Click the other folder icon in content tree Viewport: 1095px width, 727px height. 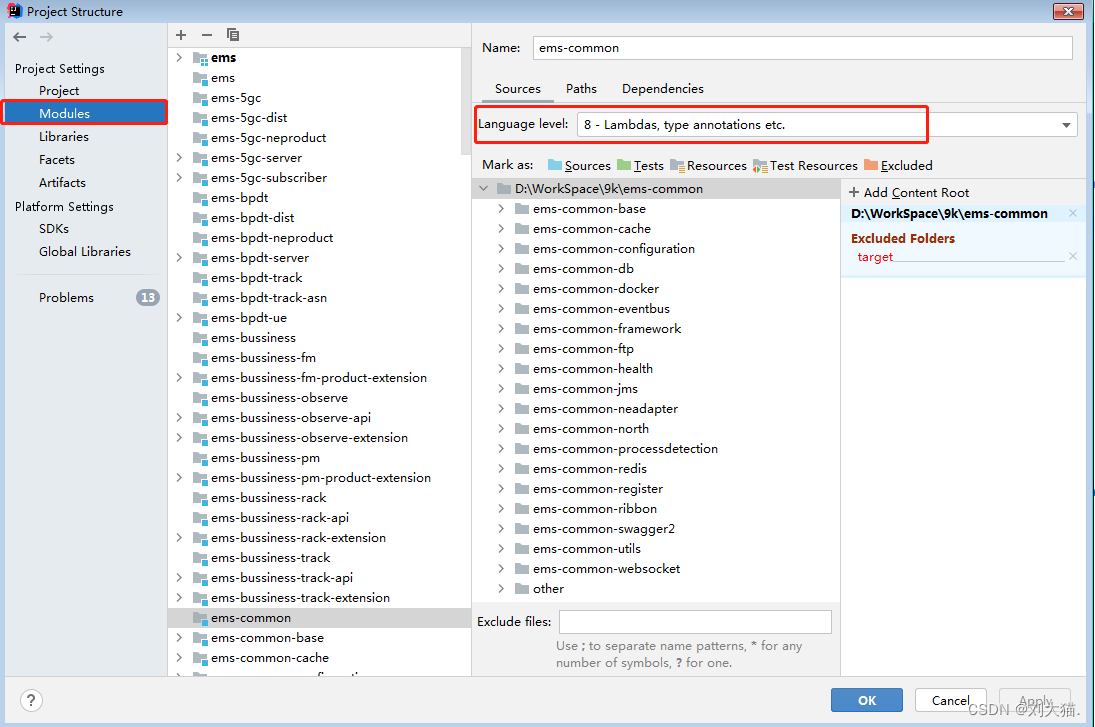pos(522,589)
